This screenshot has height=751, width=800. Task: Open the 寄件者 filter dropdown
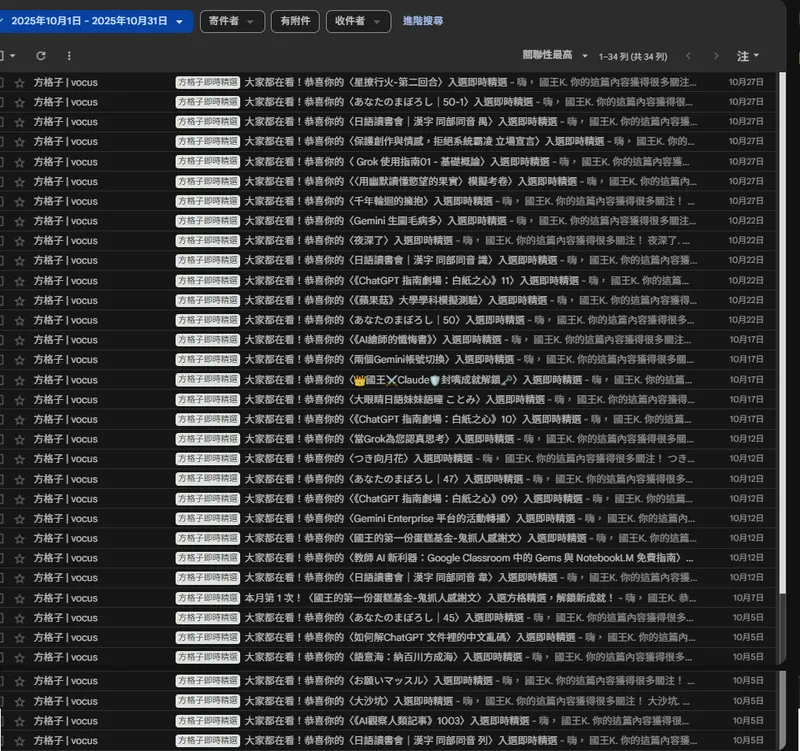[x=232, y=21]
